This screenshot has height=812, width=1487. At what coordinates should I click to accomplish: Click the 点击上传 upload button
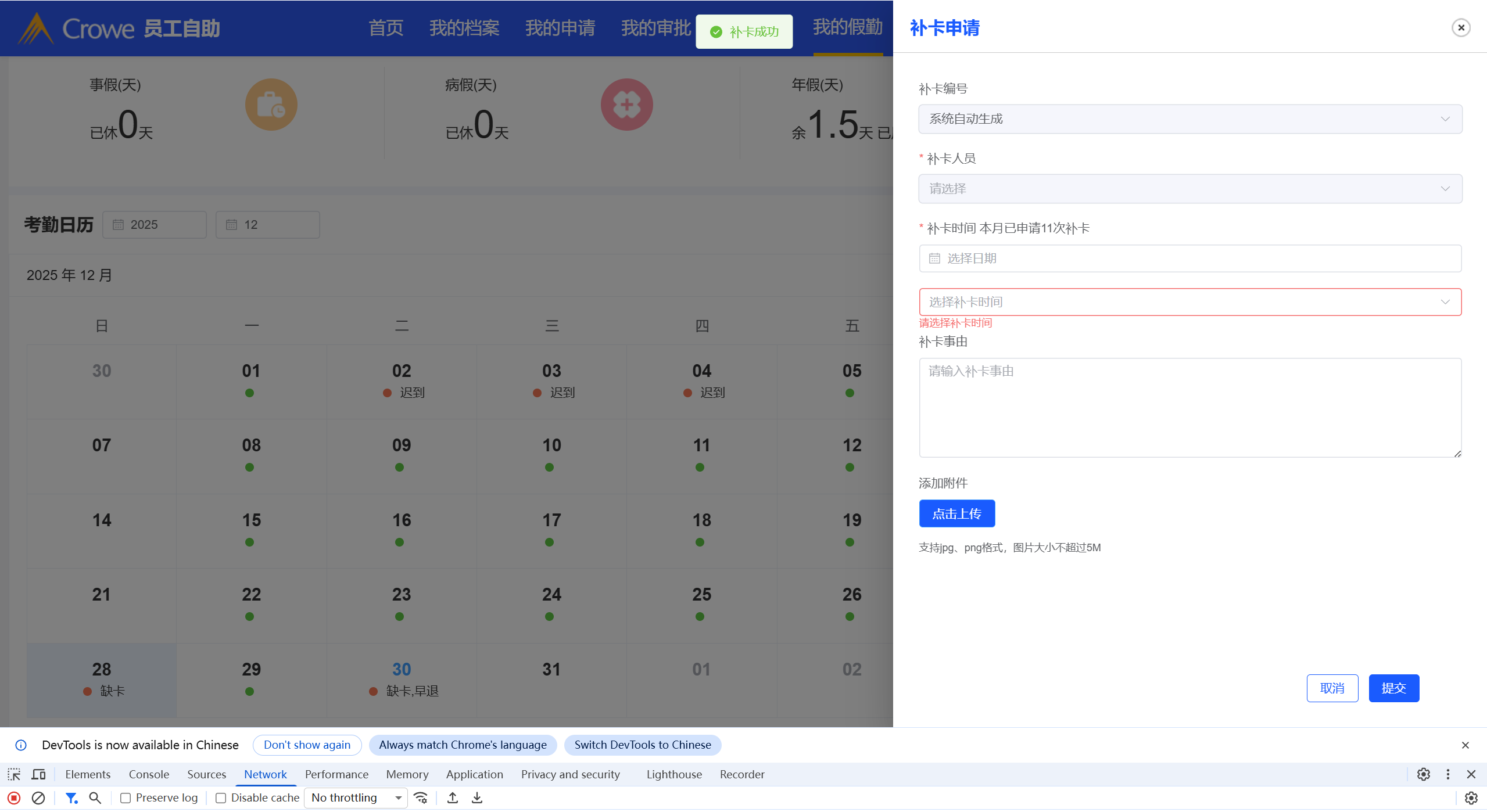tap(956, 514)
